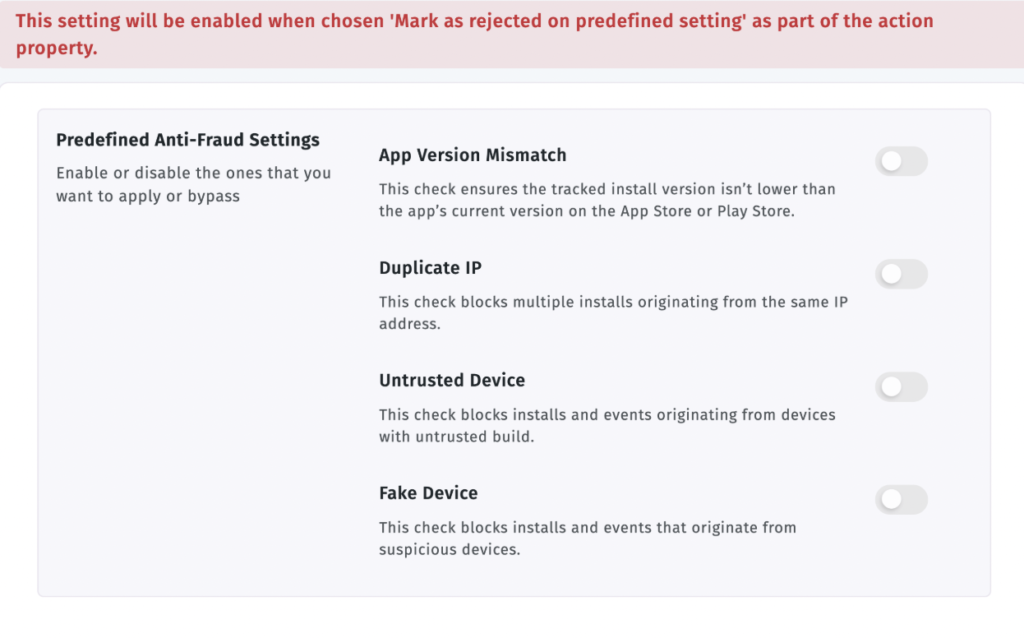Click 'suspicious devices.' in Fake Device description
This screenshot has height=638, width=1024.
pos(450,550)
